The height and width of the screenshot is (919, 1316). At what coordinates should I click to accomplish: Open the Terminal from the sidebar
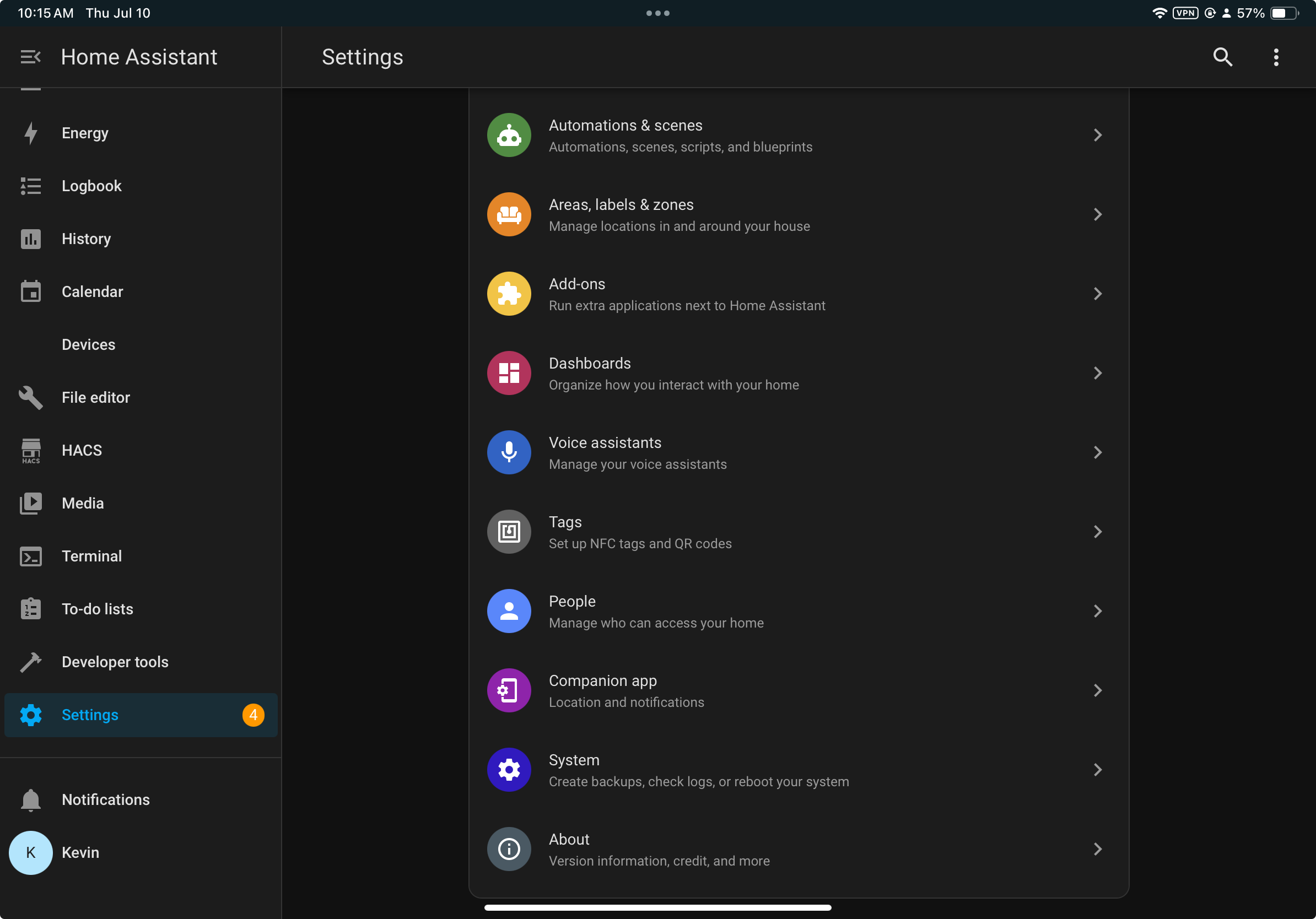click(x=92, y=556)
